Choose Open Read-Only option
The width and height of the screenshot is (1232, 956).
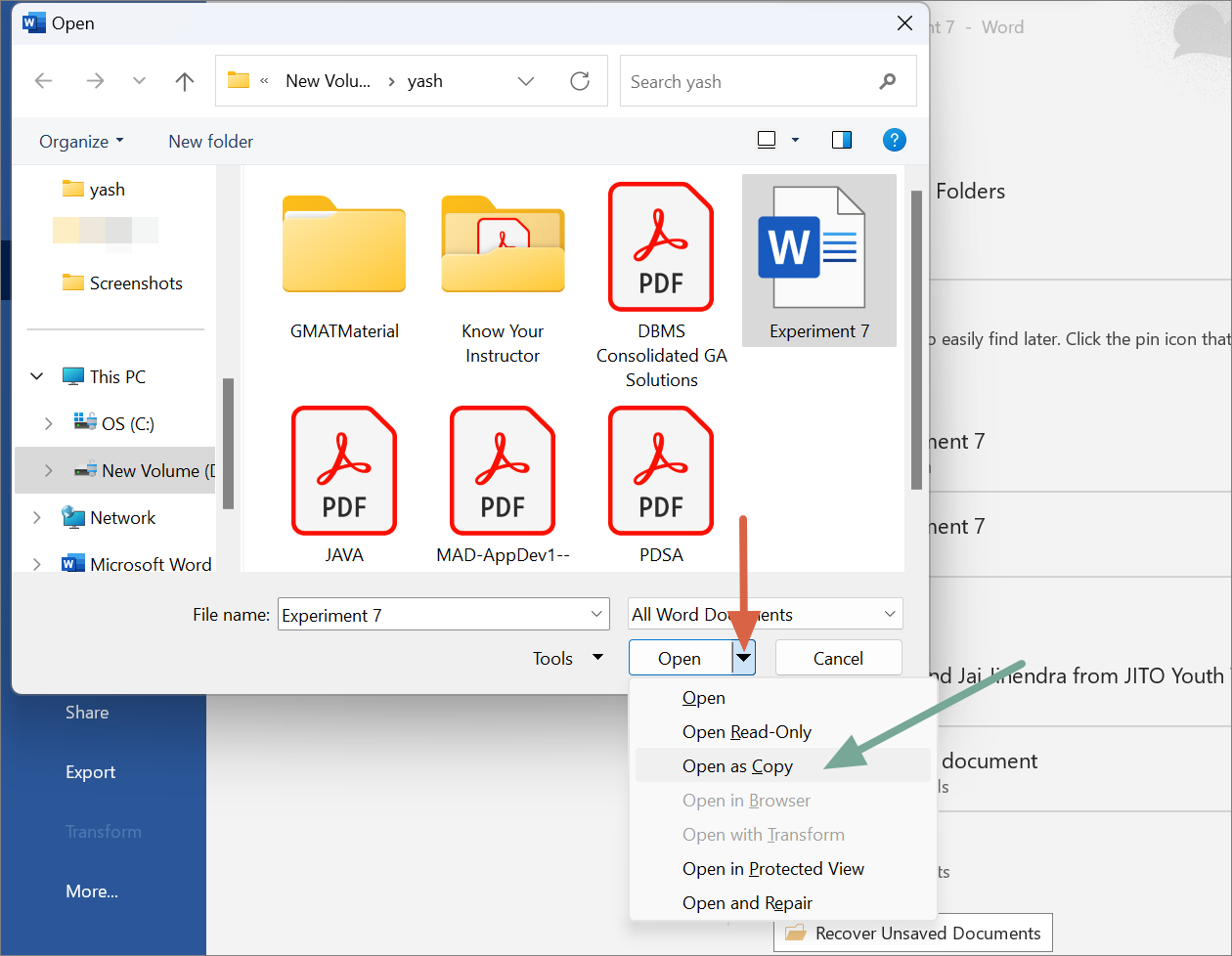tap(746, 732)
